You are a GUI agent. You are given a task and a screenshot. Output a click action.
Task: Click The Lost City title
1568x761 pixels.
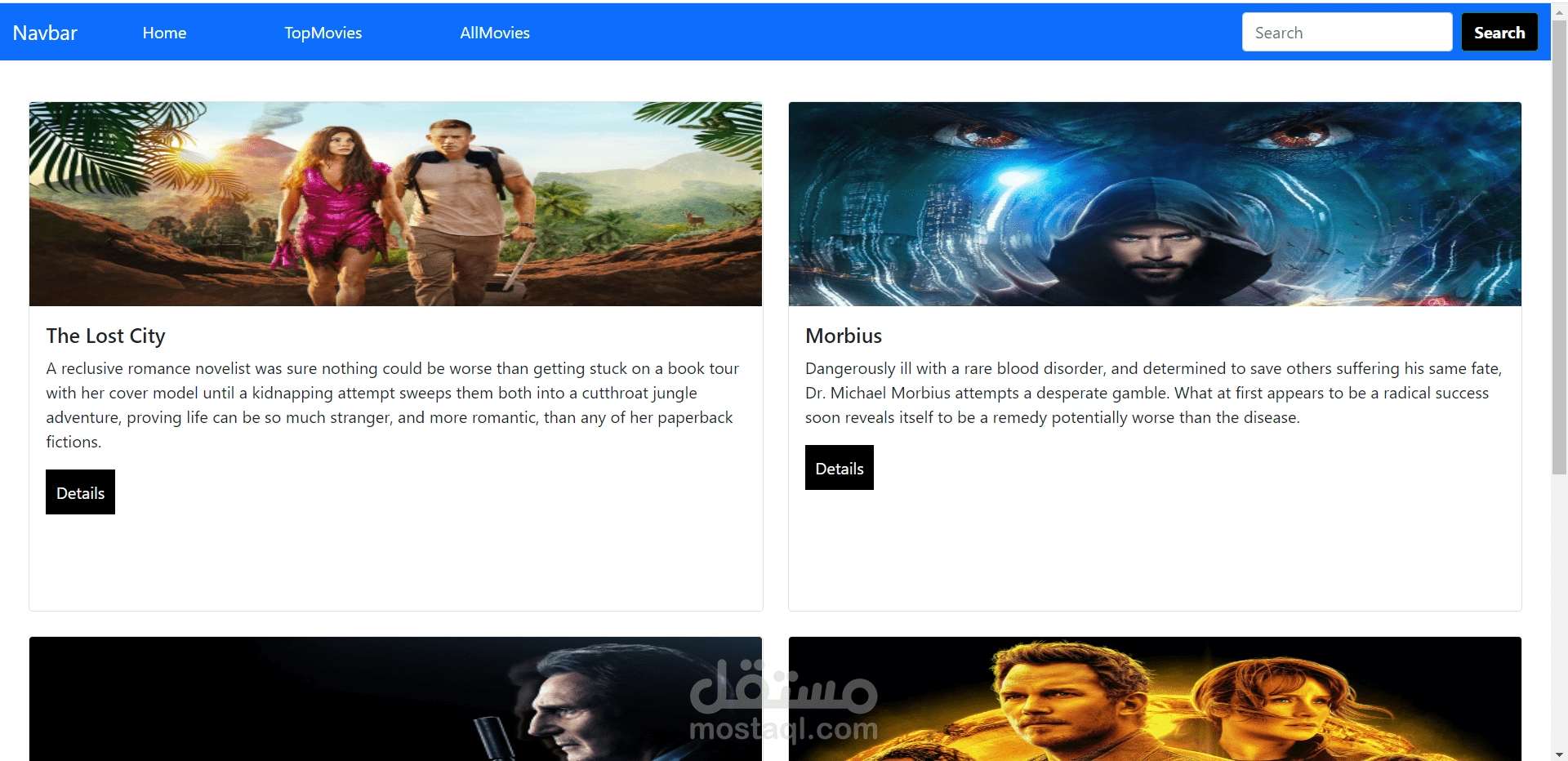[105, 336]
